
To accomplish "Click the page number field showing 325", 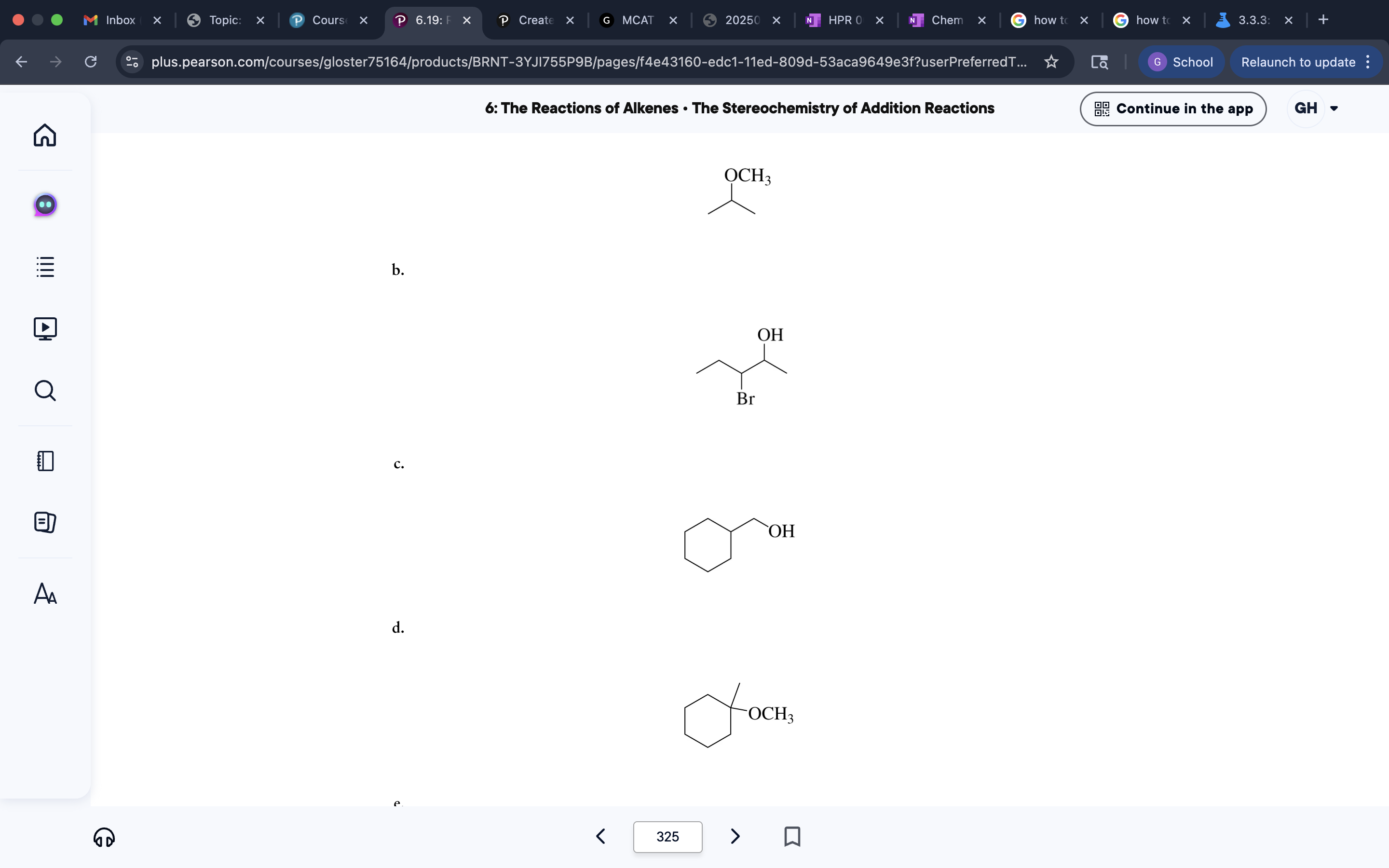I will click(667, 837).
